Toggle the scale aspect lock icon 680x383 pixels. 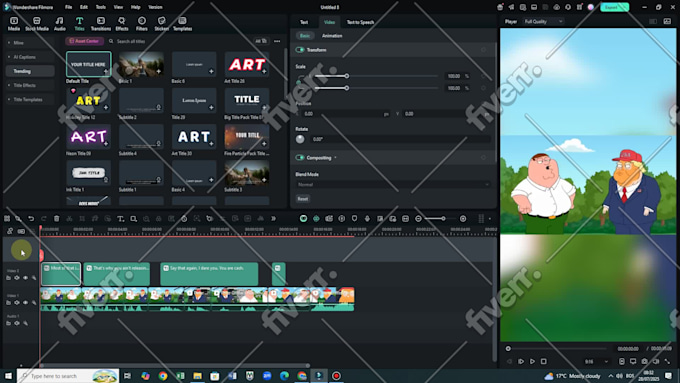pos(299,82)
